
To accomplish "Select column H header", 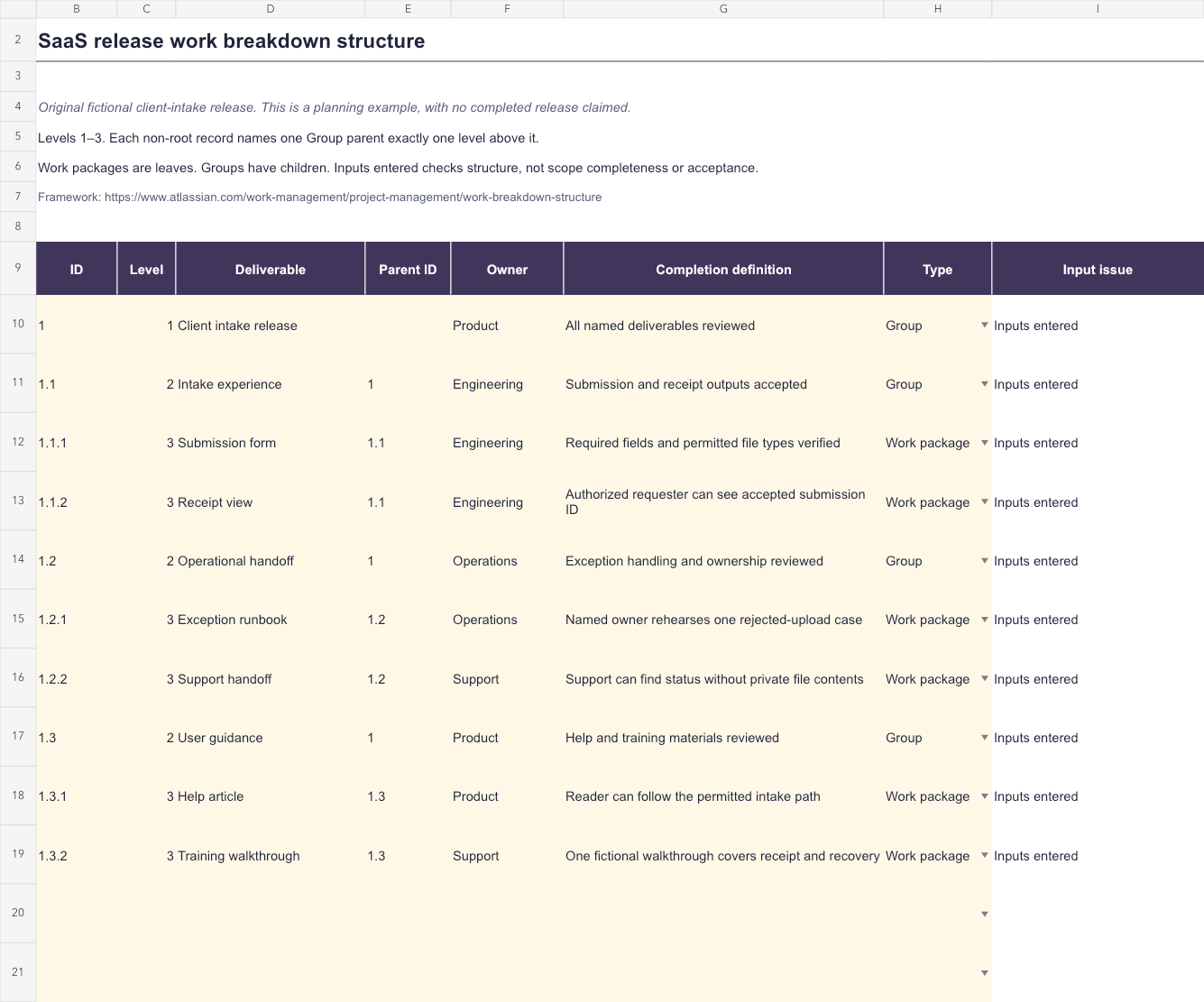I will [x=938, y=8].
